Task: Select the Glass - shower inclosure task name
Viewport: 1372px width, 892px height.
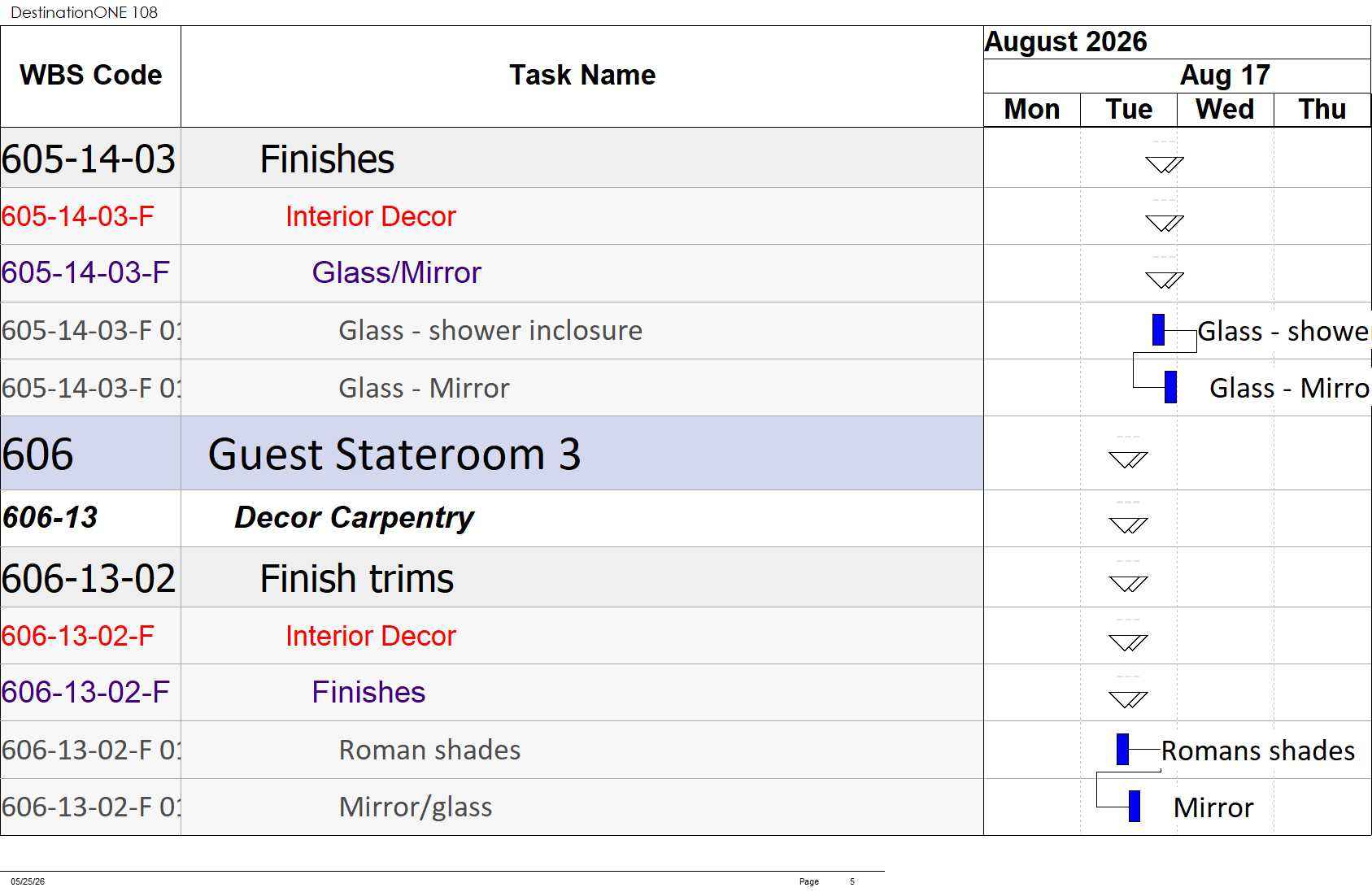Action: tap(490, 330)
